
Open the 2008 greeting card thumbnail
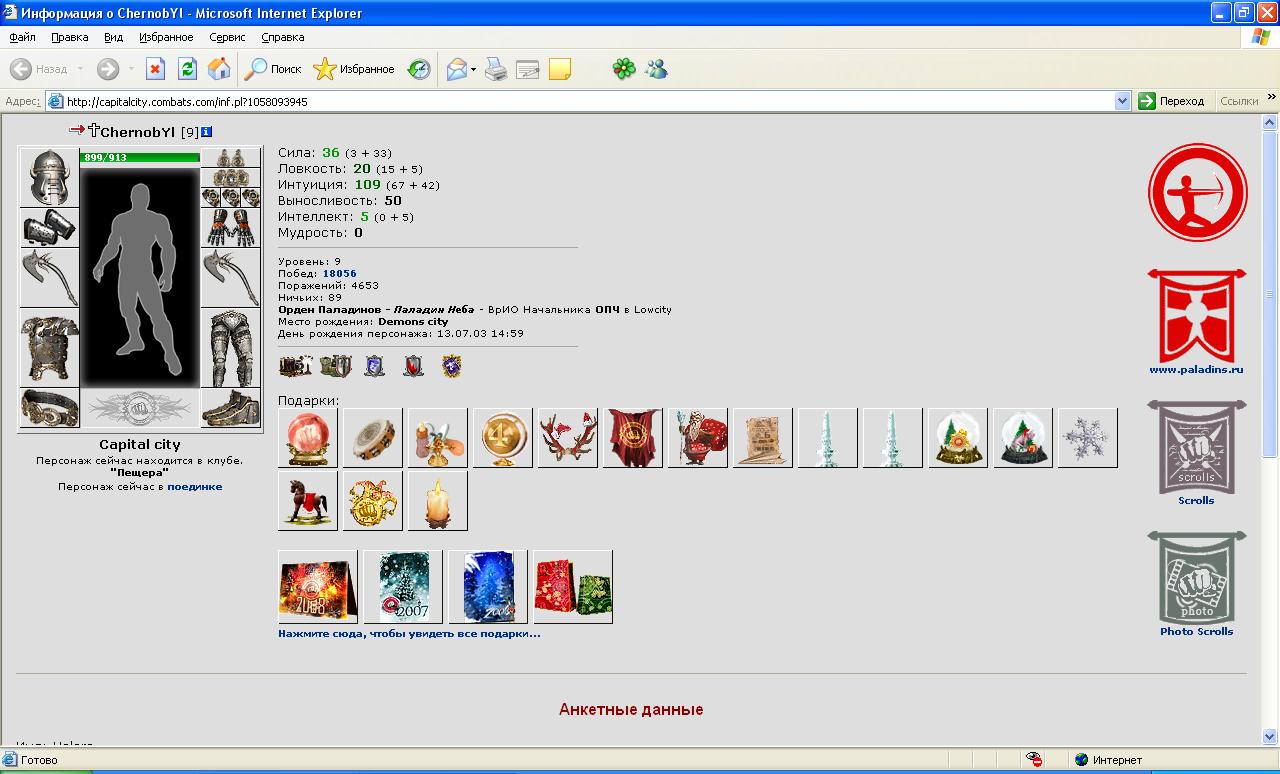pyautogui.click(x=318, y=587)
